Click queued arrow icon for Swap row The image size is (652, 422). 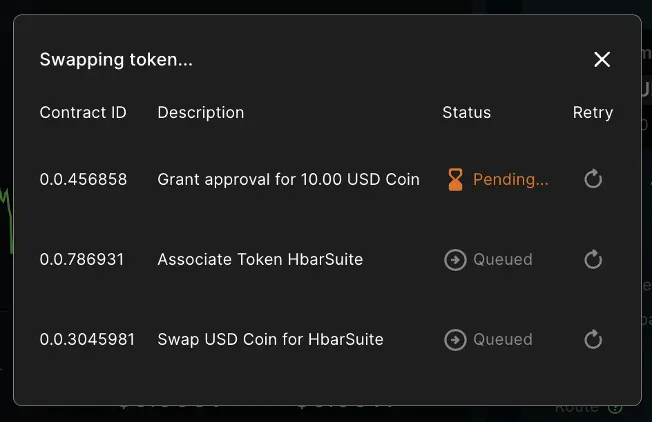[x=455, y=339]
